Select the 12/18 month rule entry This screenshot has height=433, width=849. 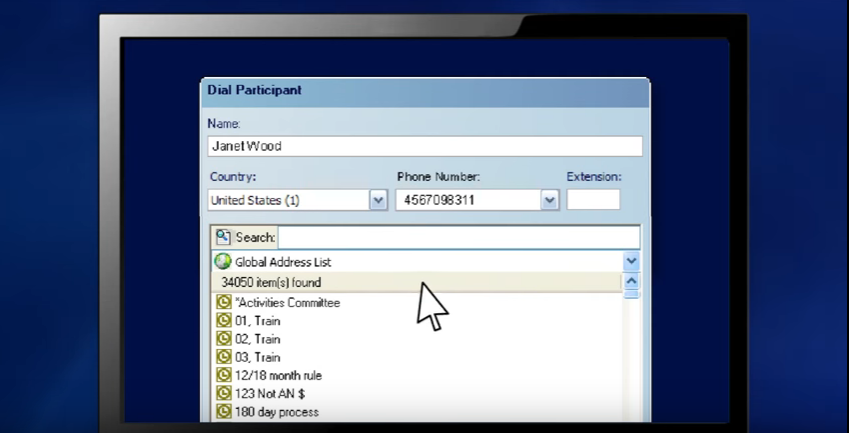pyautogui.click(x=278, y=375)
